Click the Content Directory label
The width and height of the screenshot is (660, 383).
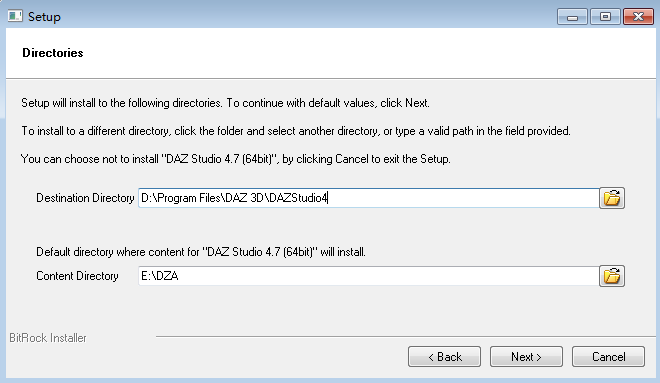(77, 276)
